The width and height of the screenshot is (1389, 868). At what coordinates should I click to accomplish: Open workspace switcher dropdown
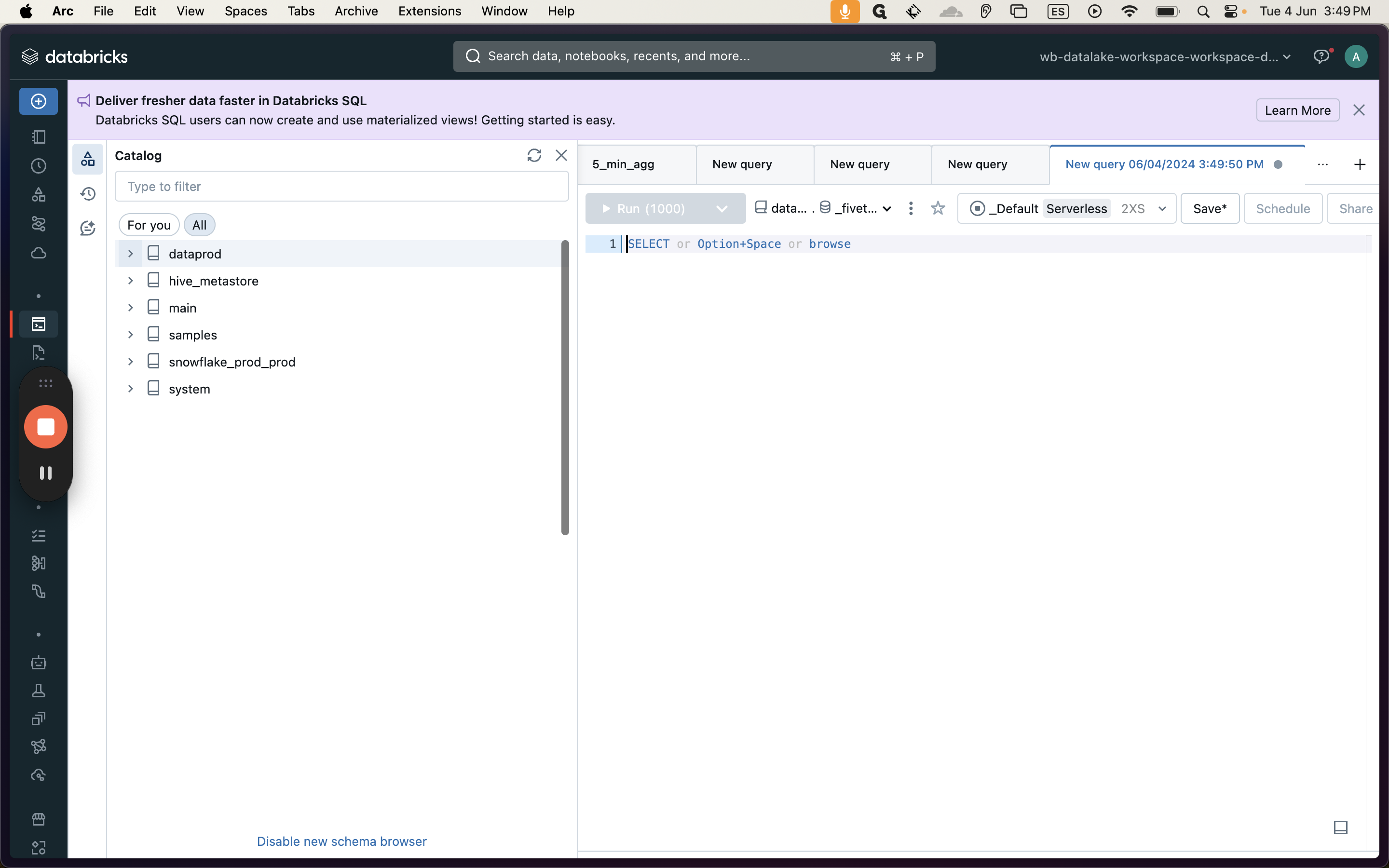(x=1165, y=57)
